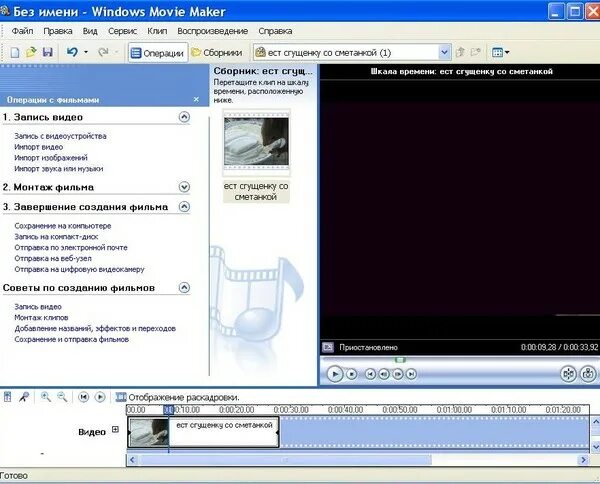The height and width of the screenshot is (484, 600).
Task: Click the monitor icon beside Приостановлено
Action: (x=328, y=347)
